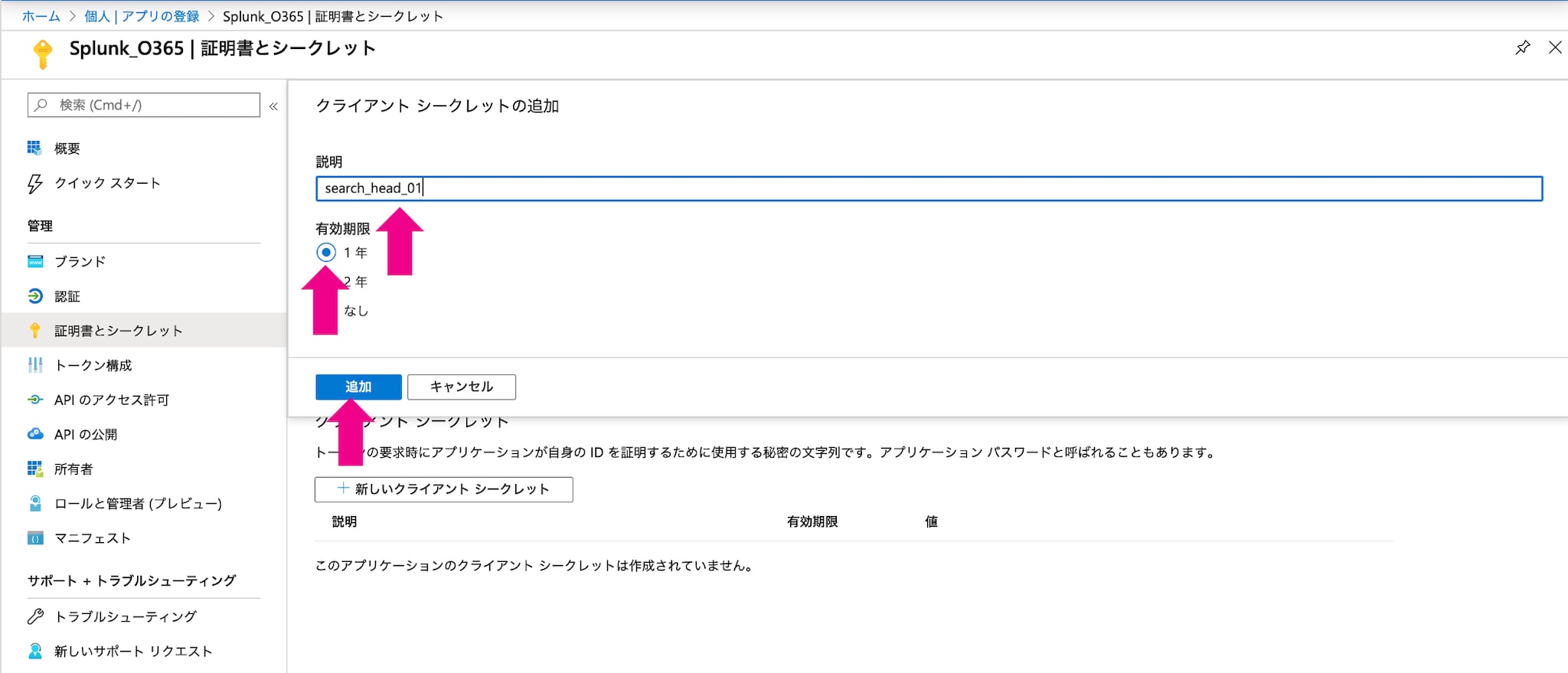Click the ロールと管理者 person icon
Screen dimensions: 1568x673
[35, 503]
